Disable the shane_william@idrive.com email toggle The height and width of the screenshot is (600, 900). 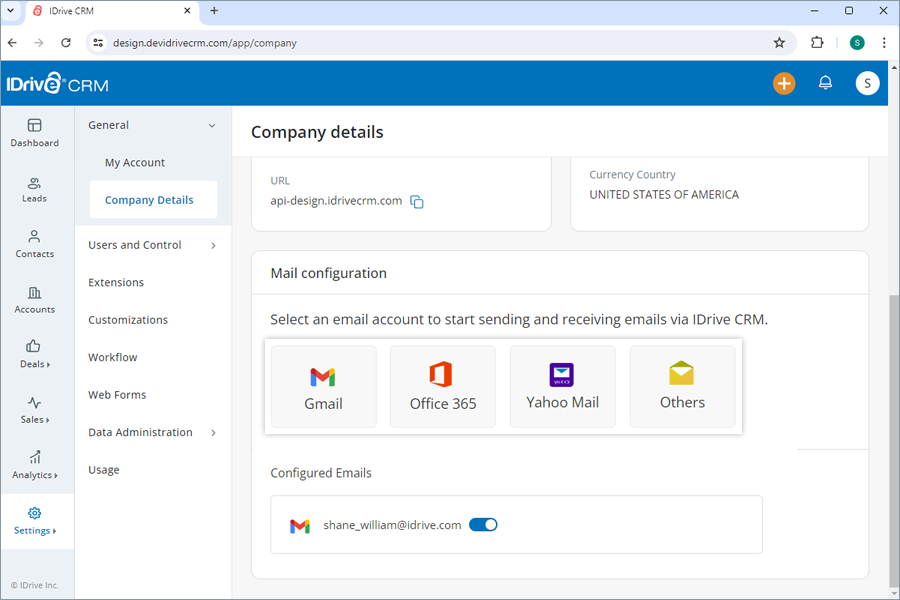click(483, 523)
